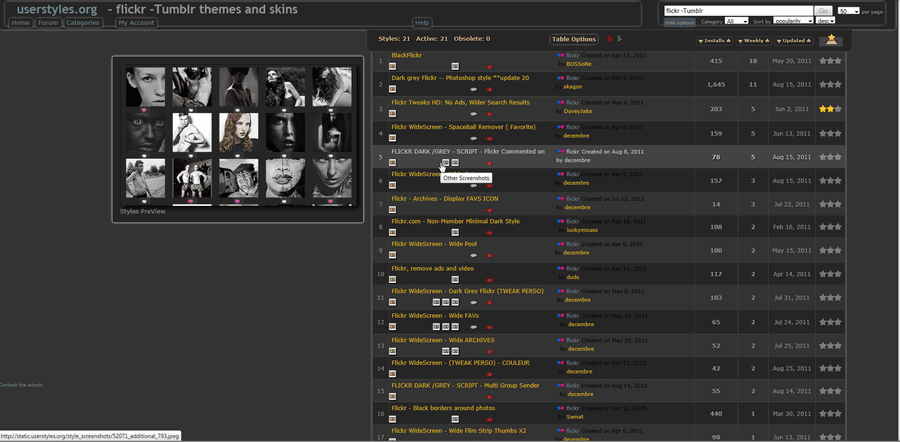The height and width of the screenshot is (442, 900).
Task: Open main screenshot icon in BlackFlickr row
Action: [393, 66]
